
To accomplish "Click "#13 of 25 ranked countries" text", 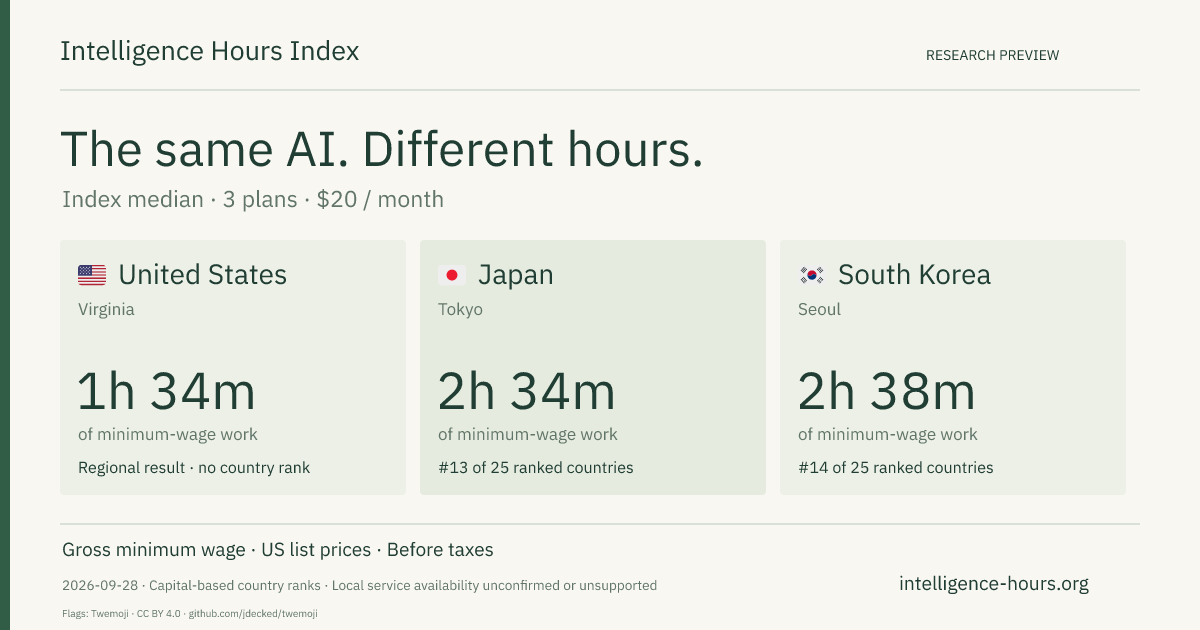I will (x=536, y=468).
